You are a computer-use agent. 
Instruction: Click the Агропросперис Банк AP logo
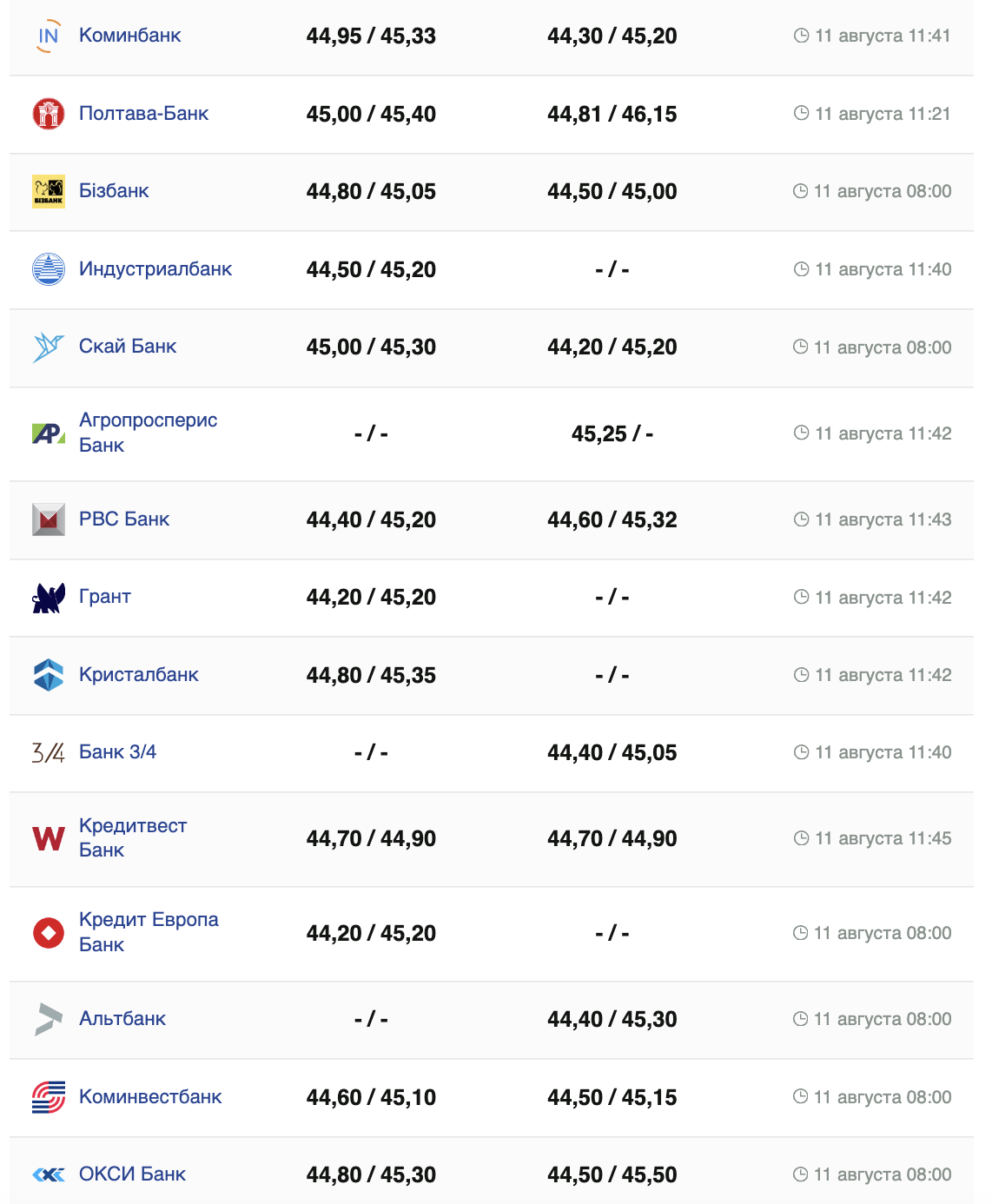click(49, 433)
